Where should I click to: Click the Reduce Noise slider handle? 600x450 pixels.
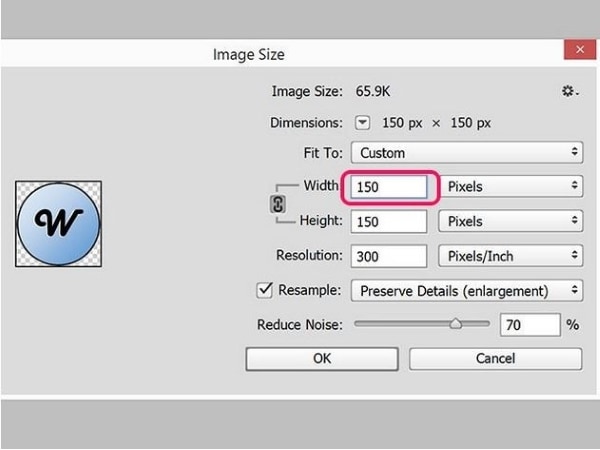tap(455, 323)
